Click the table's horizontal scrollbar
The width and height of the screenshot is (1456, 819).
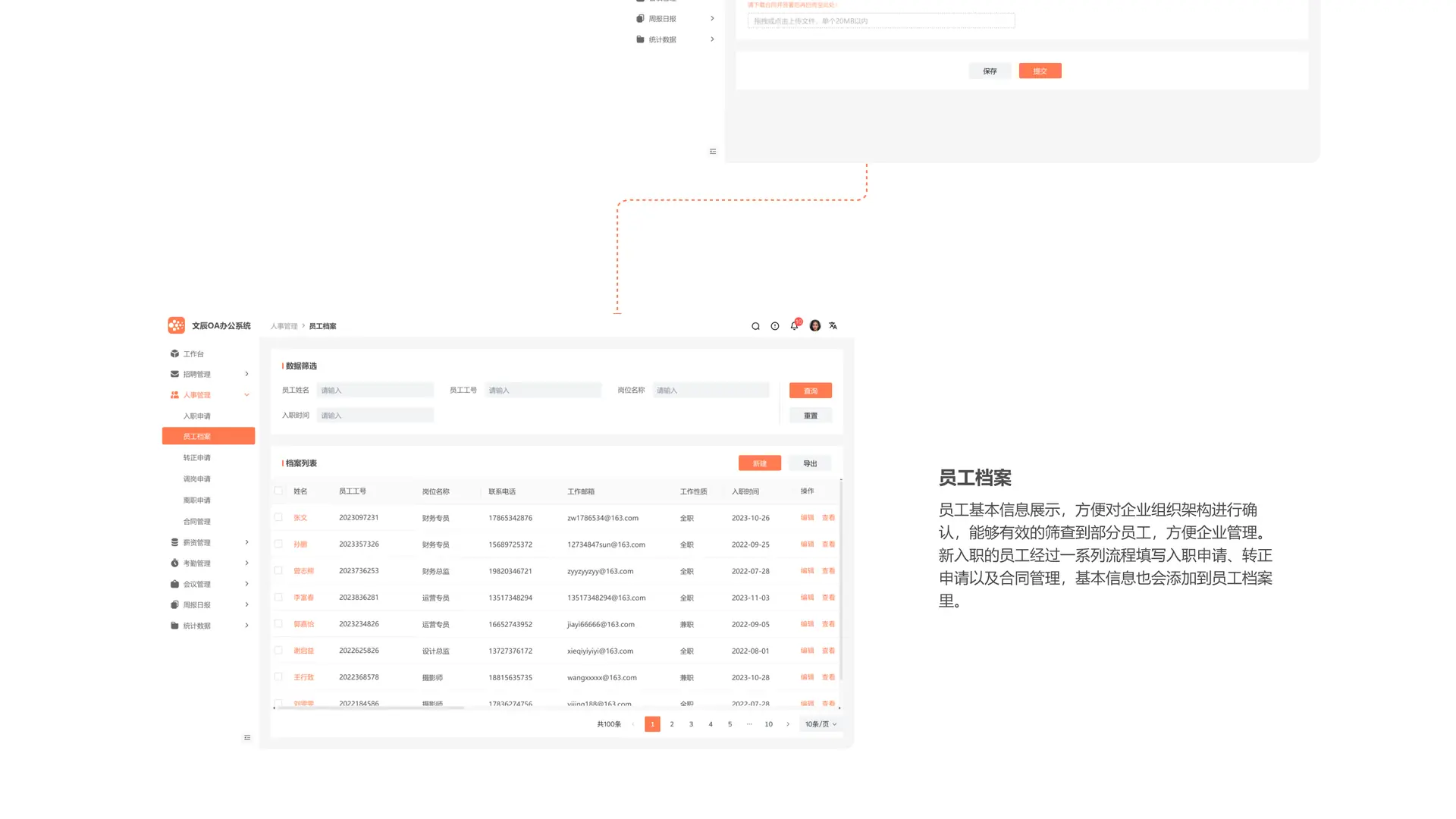click(371, 708)
